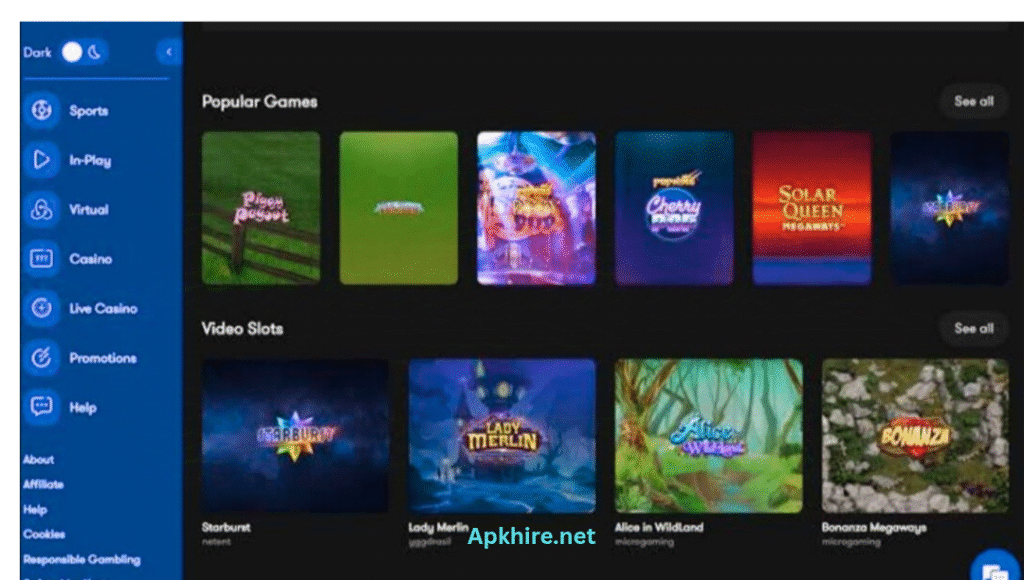Click the Live Casino roulette icon
The image size is (1024, 580).
click(42, 308)
